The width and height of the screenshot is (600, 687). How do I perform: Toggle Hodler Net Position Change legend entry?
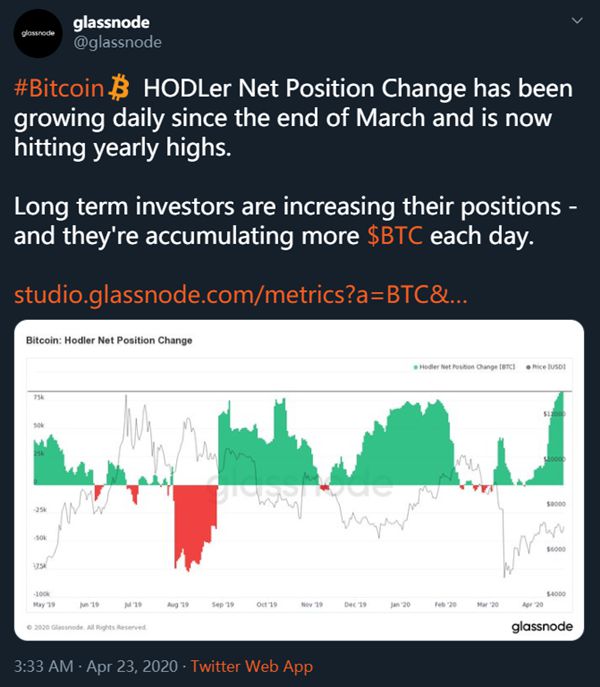(465, 367)
